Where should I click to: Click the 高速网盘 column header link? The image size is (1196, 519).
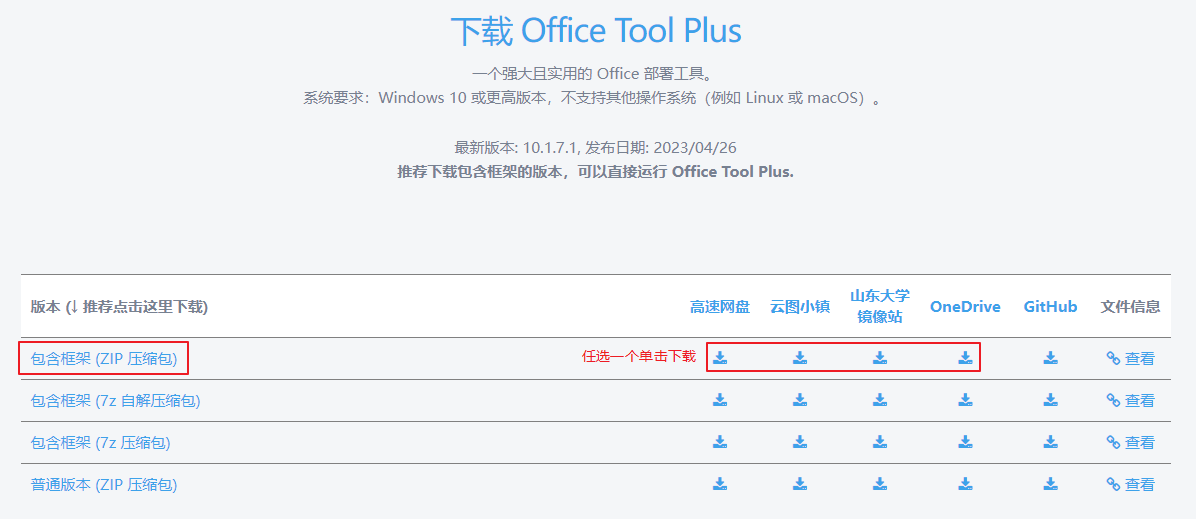[x=720, y=307]
